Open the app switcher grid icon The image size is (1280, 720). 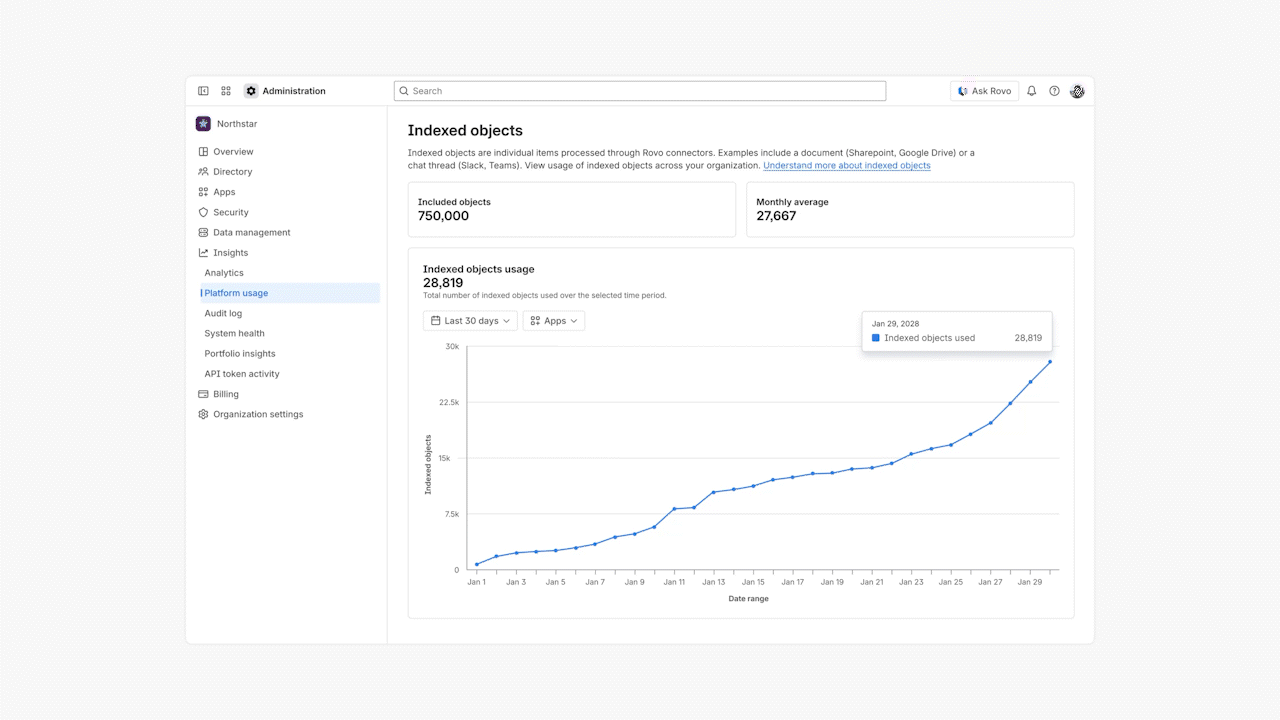point(226,91)
